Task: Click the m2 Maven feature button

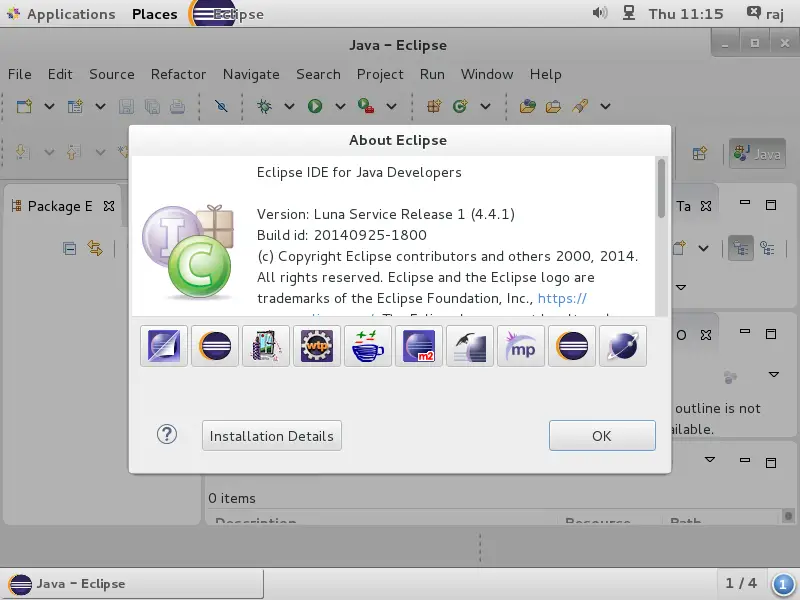Action: coord(419,346)
